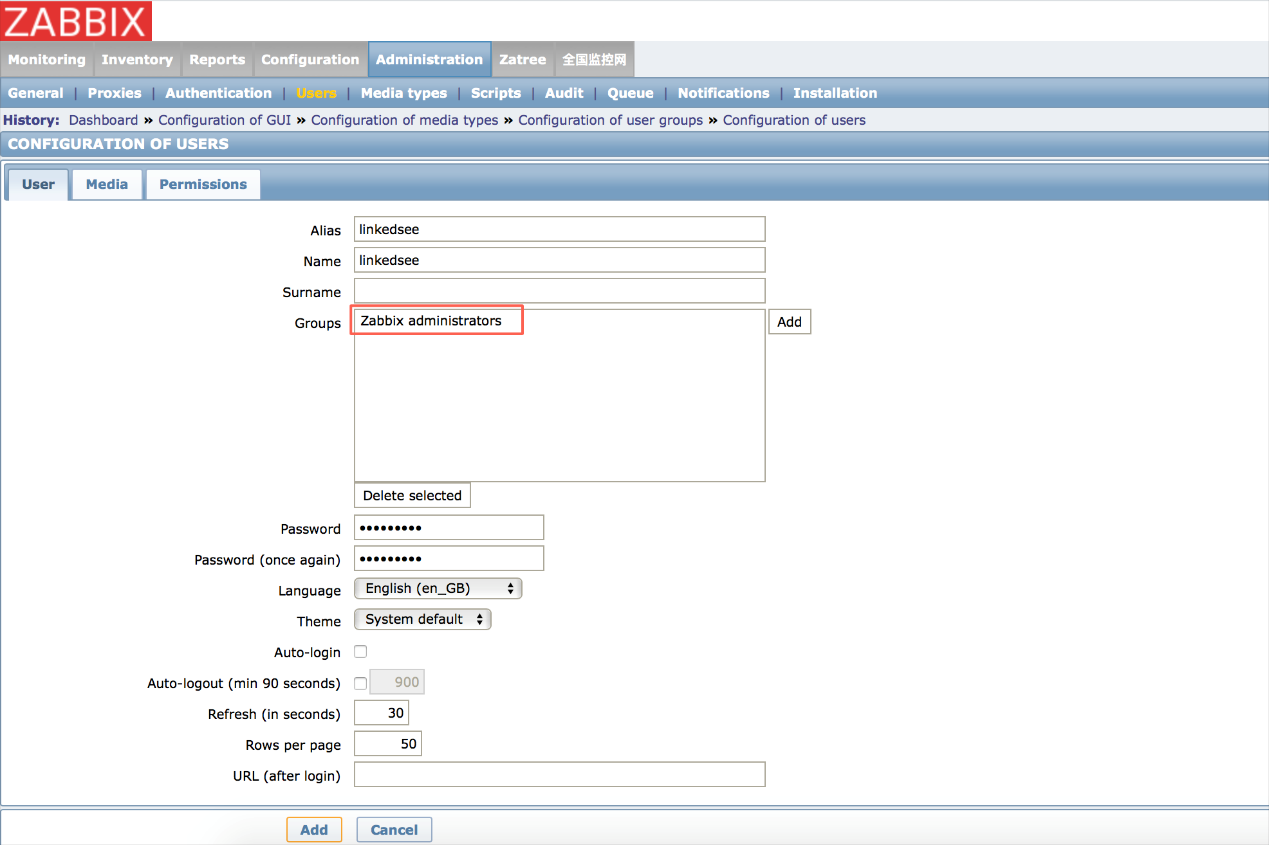Go to Audit submenu
Image resolution: width=1269 pixels, height=845 pixels.
coord(564,93)
